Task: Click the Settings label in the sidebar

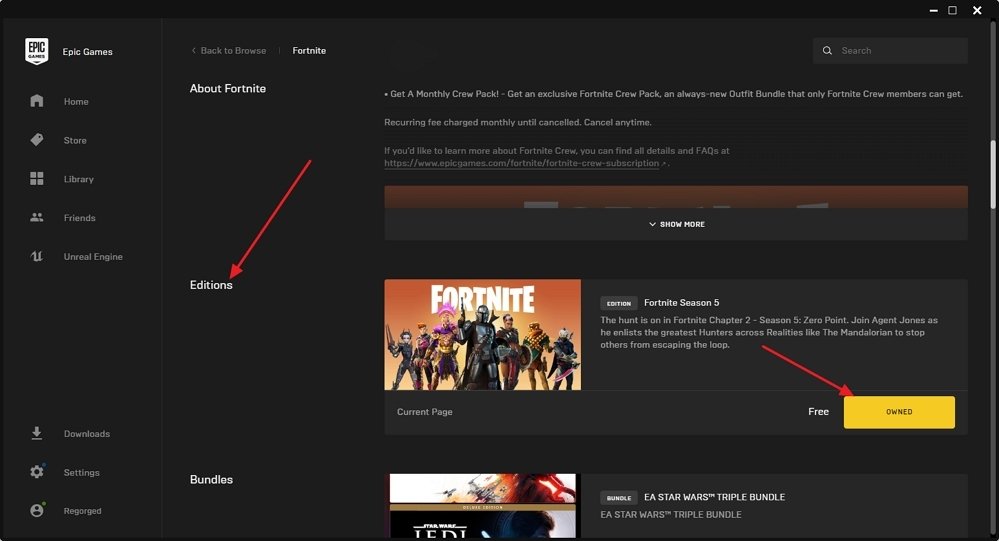Action: point(82,472)
